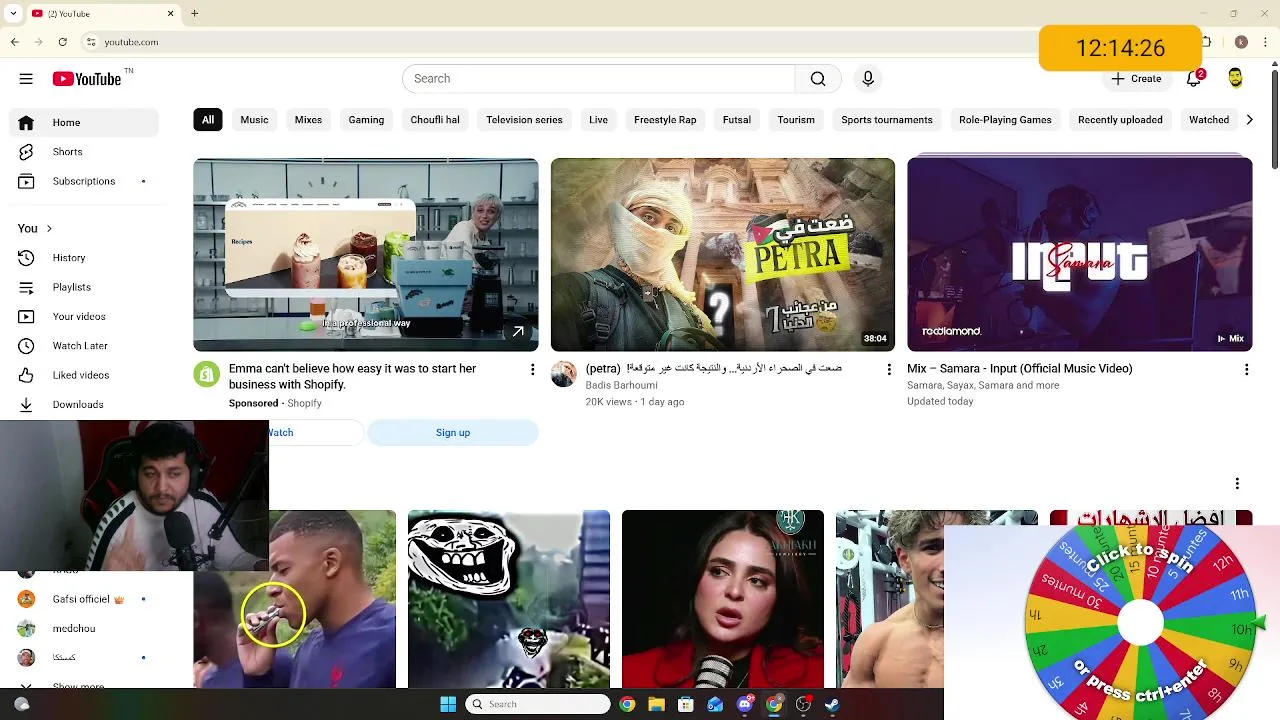The image size is (1280, 720).
Task: Click the youtube.com address bar
Action: point(560,42)
